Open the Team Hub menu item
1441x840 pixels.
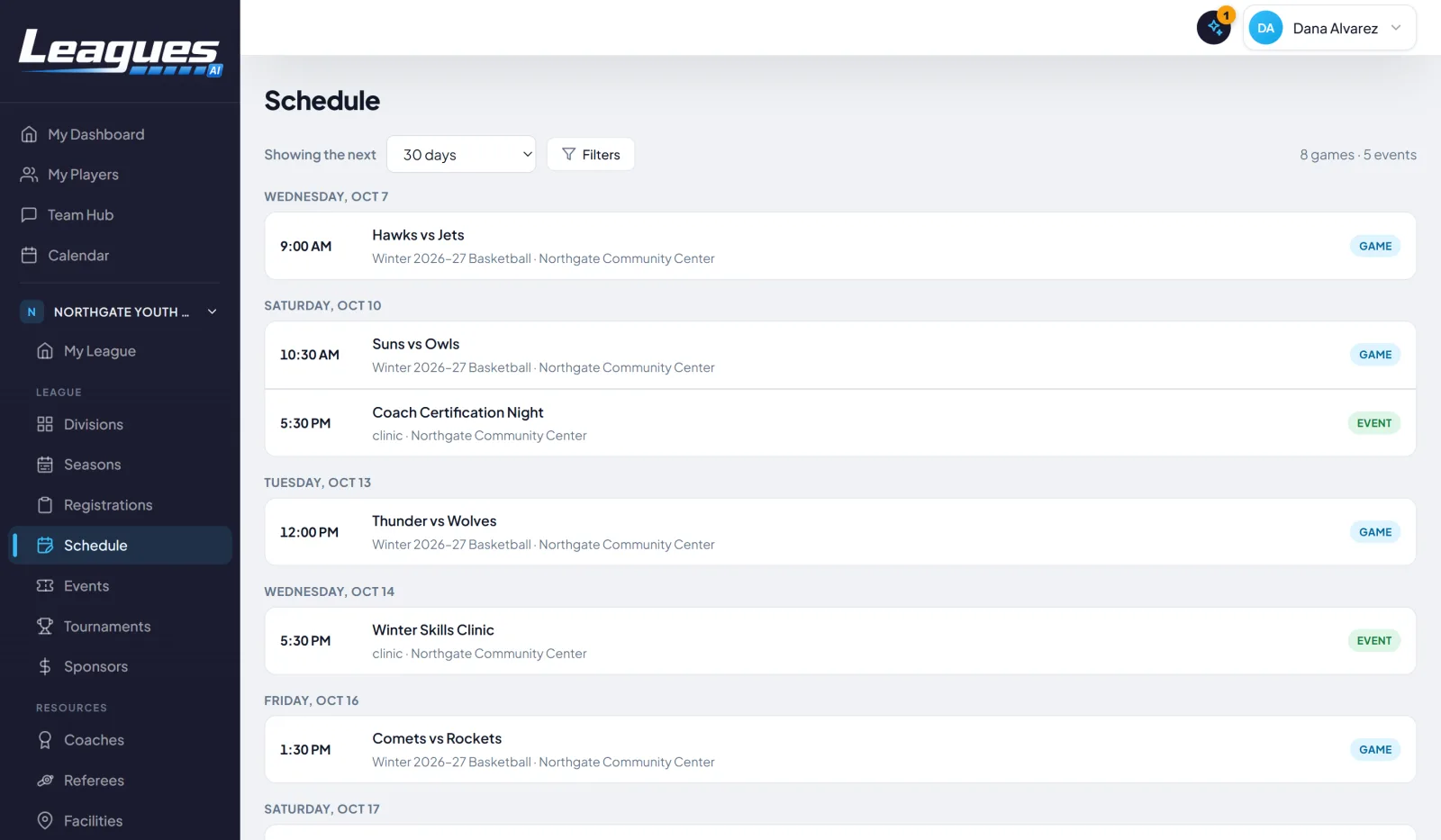point(121,215)
